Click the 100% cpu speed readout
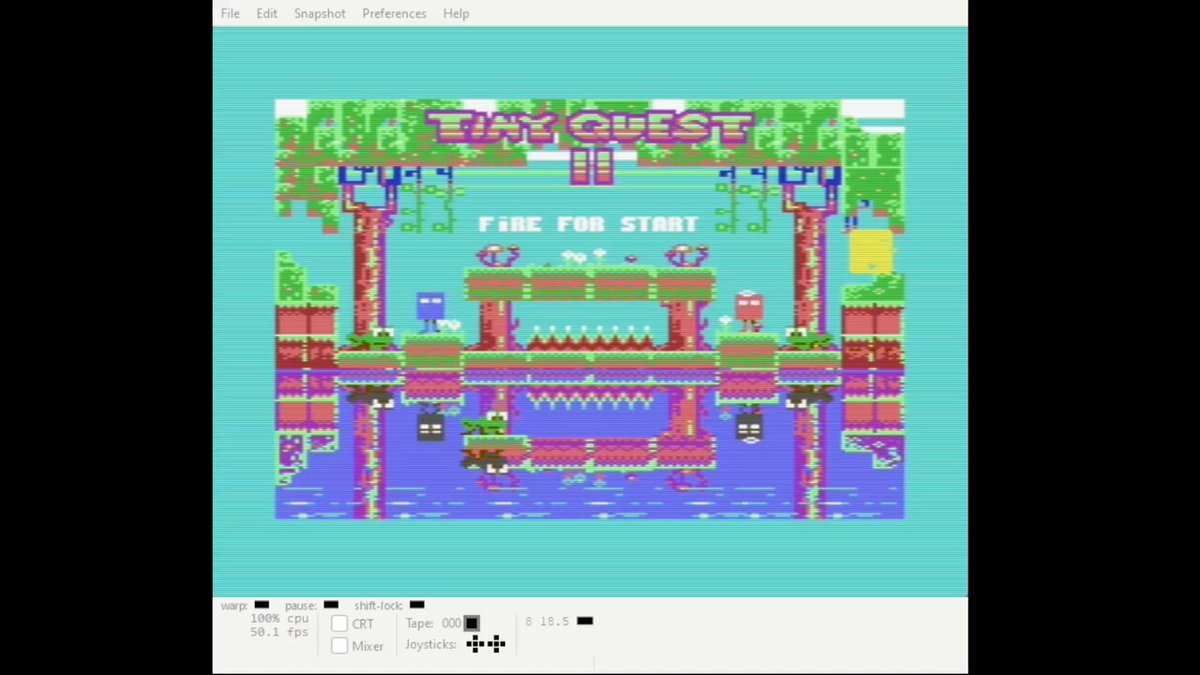 tap(279, 619)
